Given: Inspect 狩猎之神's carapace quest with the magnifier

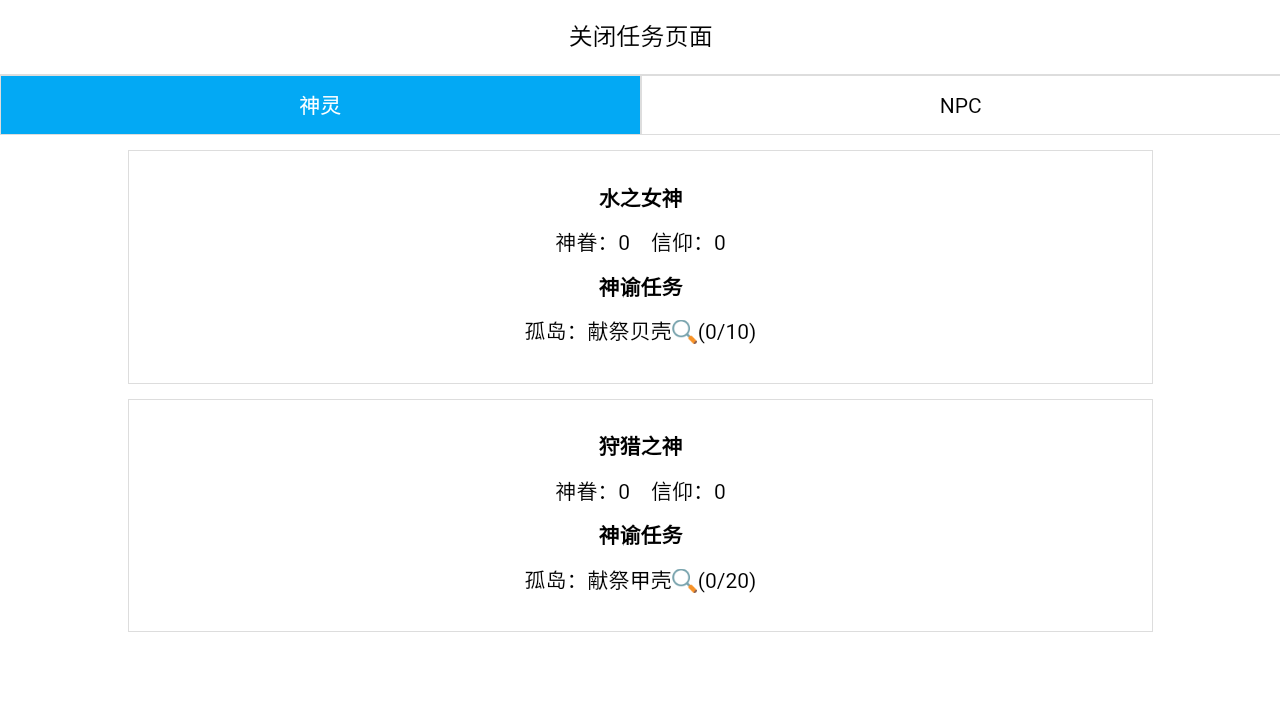Looking at the screenshot, I should point(684,581).
